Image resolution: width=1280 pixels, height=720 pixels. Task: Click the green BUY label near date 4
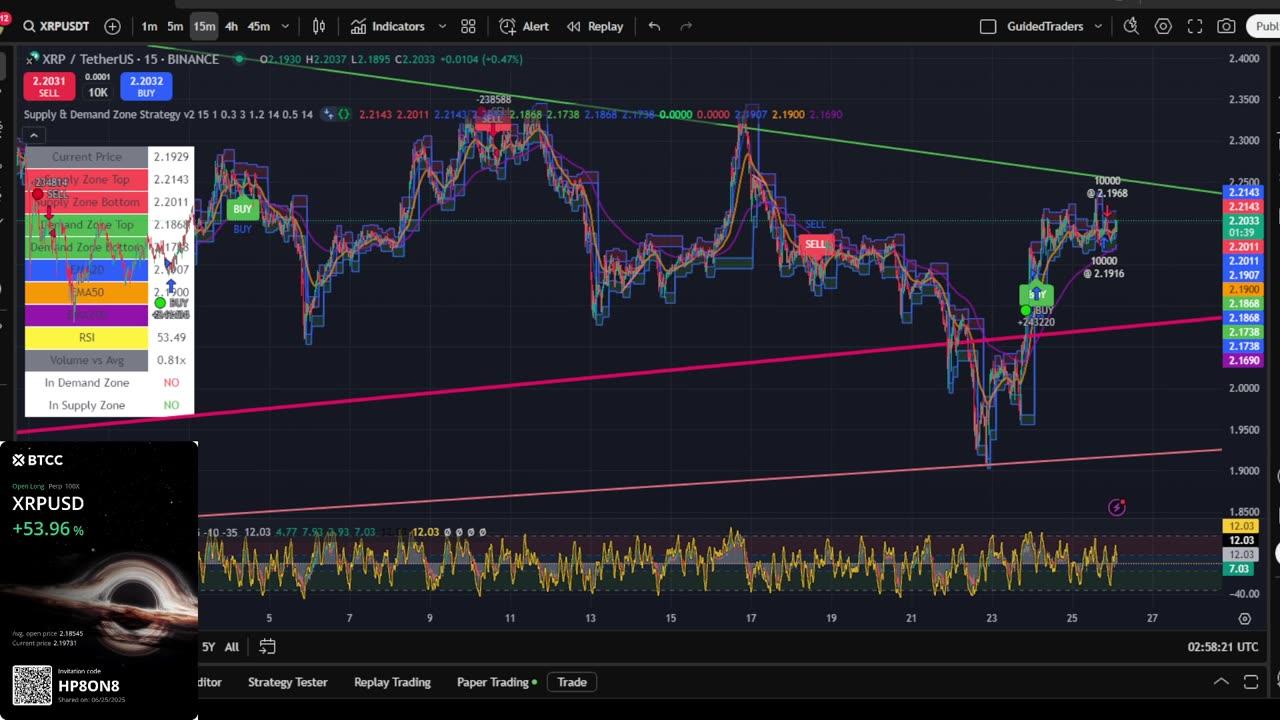242,209
